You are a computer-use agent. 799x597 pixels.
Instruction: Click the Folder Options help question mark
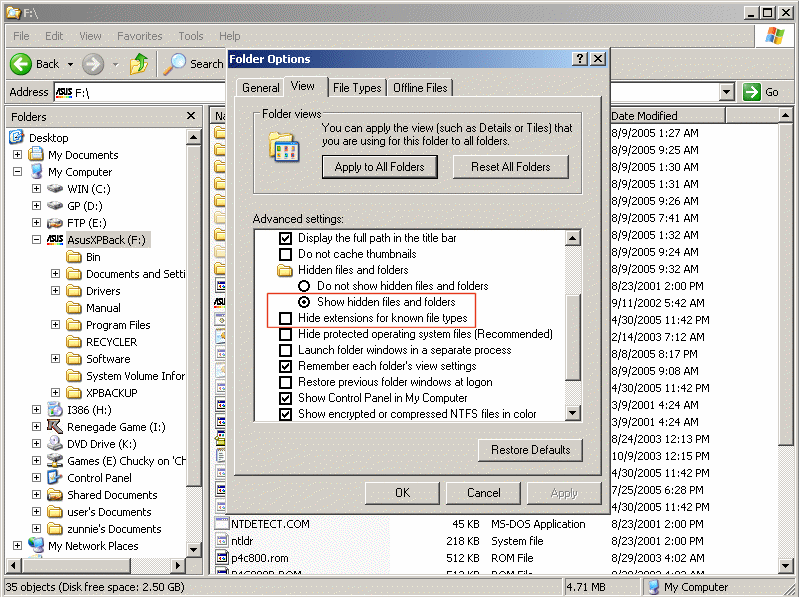(580, 59)
